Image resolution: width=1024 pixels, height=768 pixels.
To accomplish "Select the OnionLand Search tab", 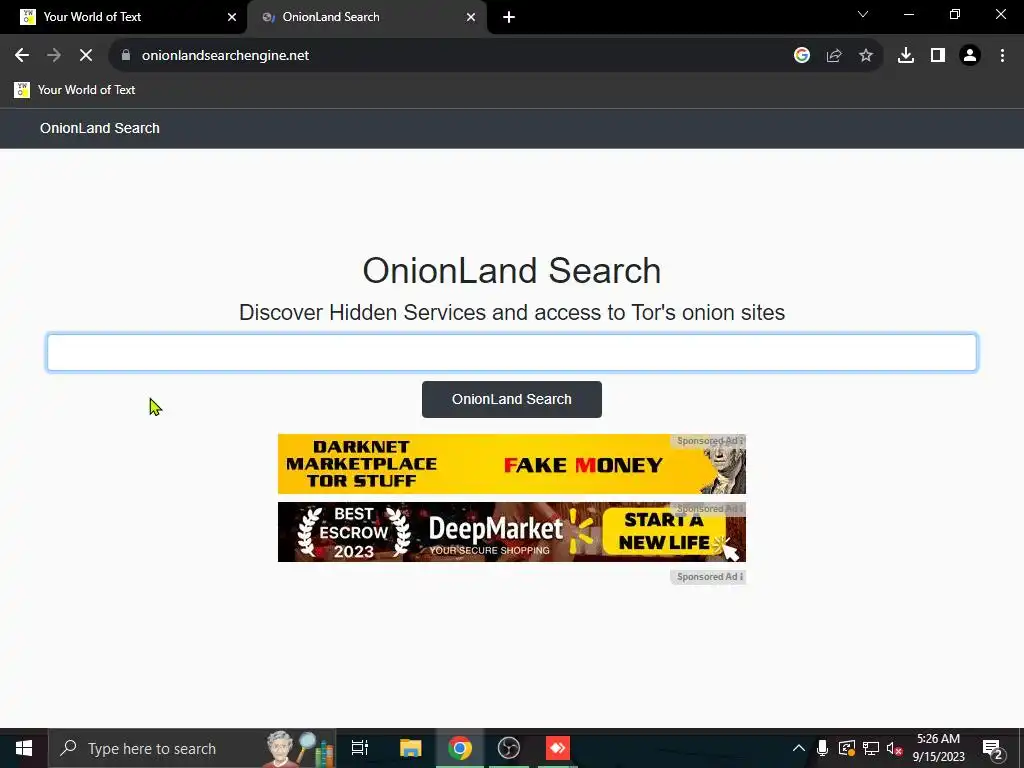I will tap(366, 17).
